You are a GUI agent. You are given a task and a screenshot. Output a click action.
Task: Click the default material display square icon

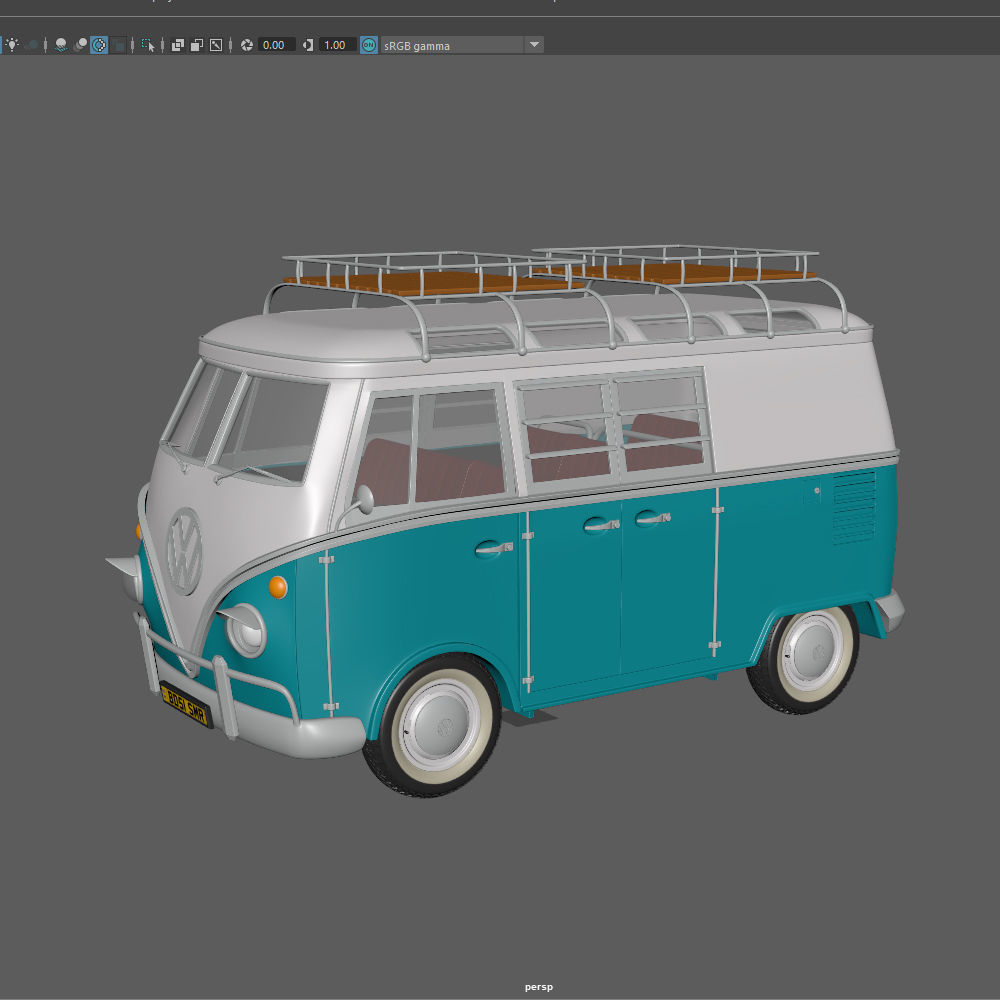click(x=116, y=44)
